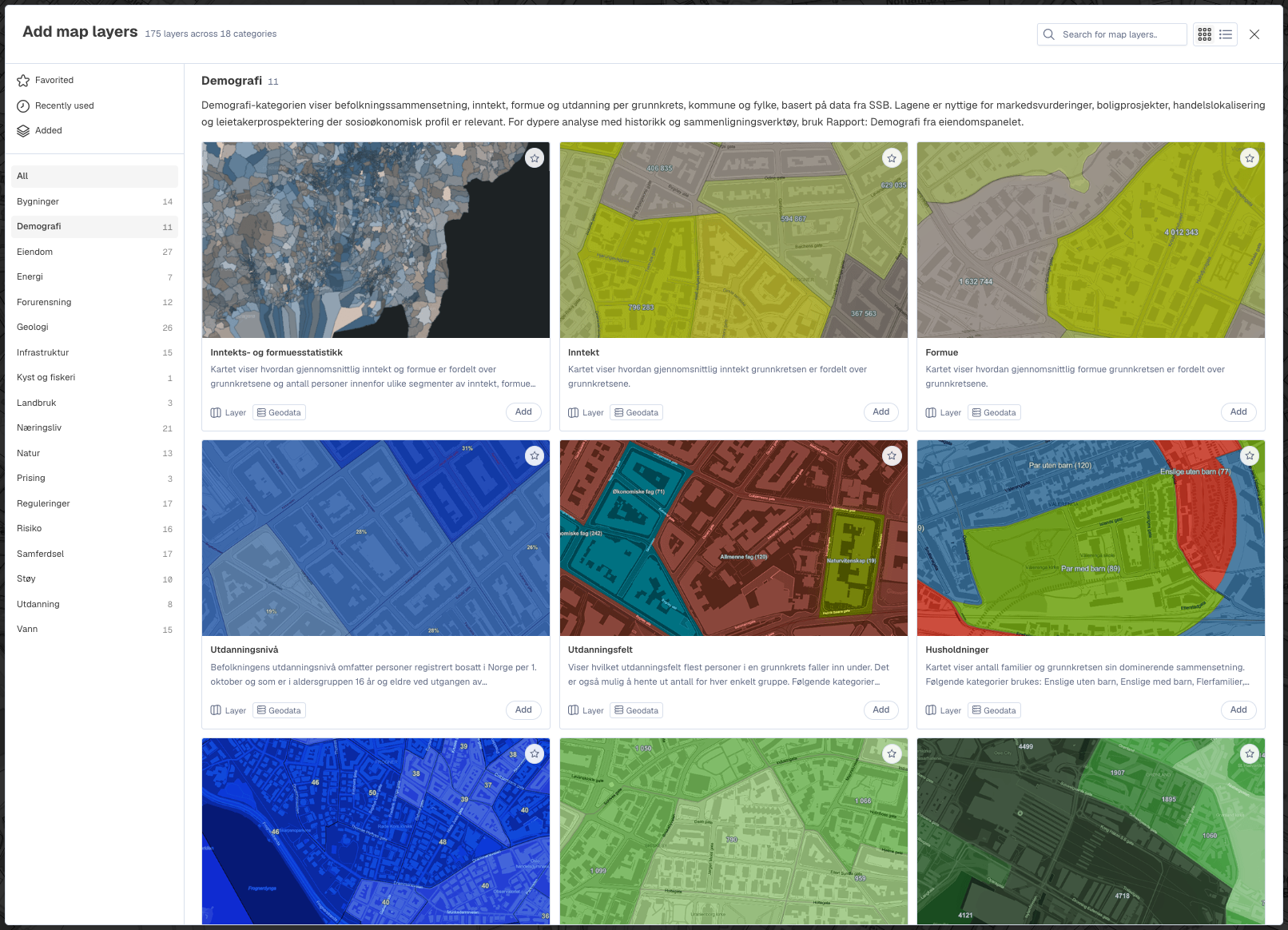Select the Kyst og fiskeri category

coord(94,377)
